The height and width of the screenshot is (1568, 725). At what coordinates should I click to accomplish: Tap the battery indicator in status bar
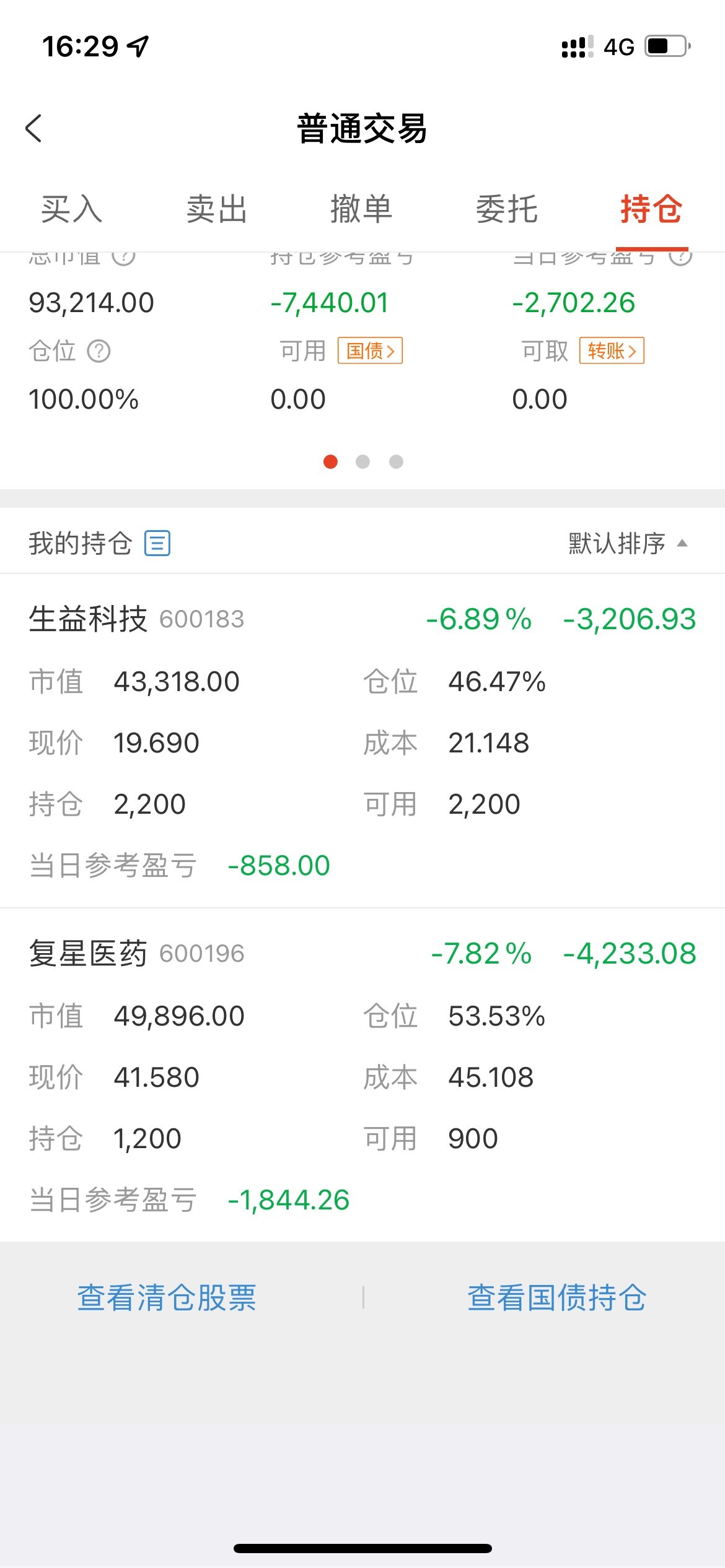tap(668, 46)
